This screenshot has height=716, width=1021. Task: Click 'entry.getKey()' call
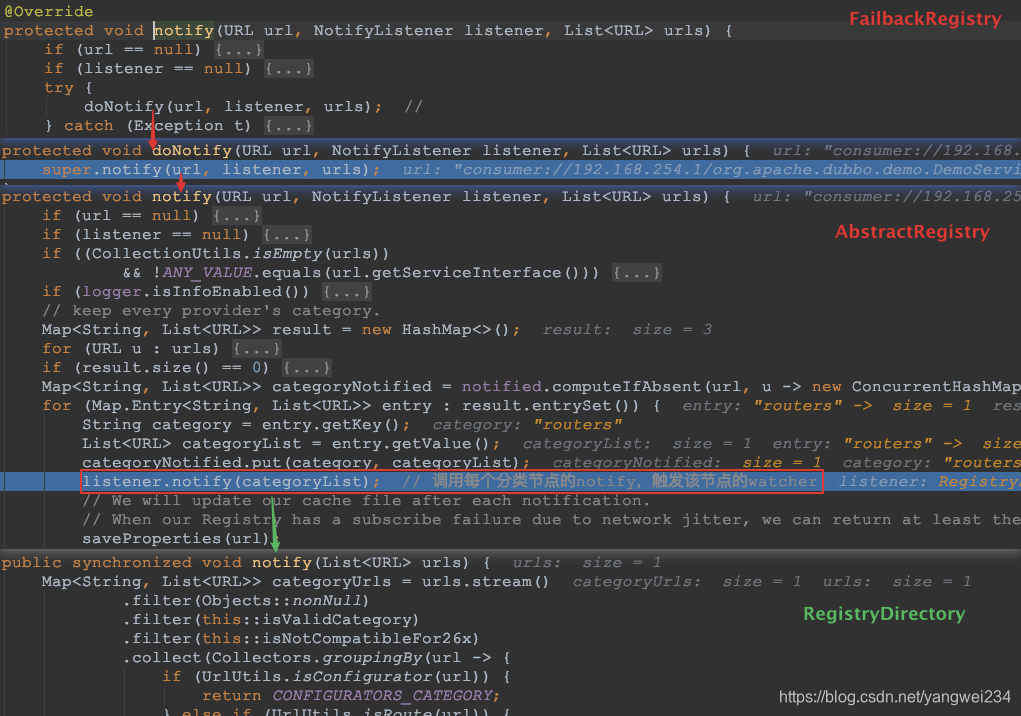[x=331, y=424]
